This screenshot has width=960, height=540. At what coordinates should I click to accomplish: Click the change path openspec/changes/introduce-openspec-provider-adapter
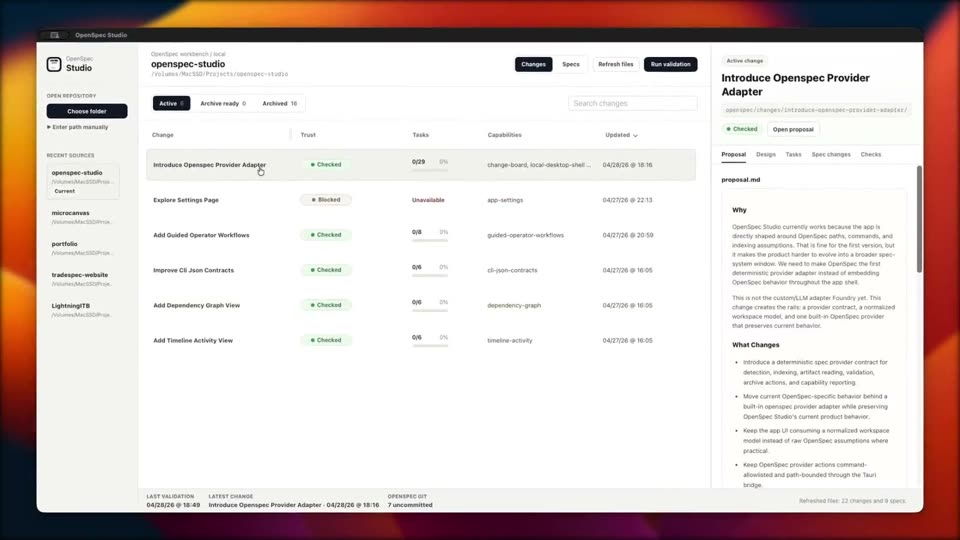[x=816, y=110]
